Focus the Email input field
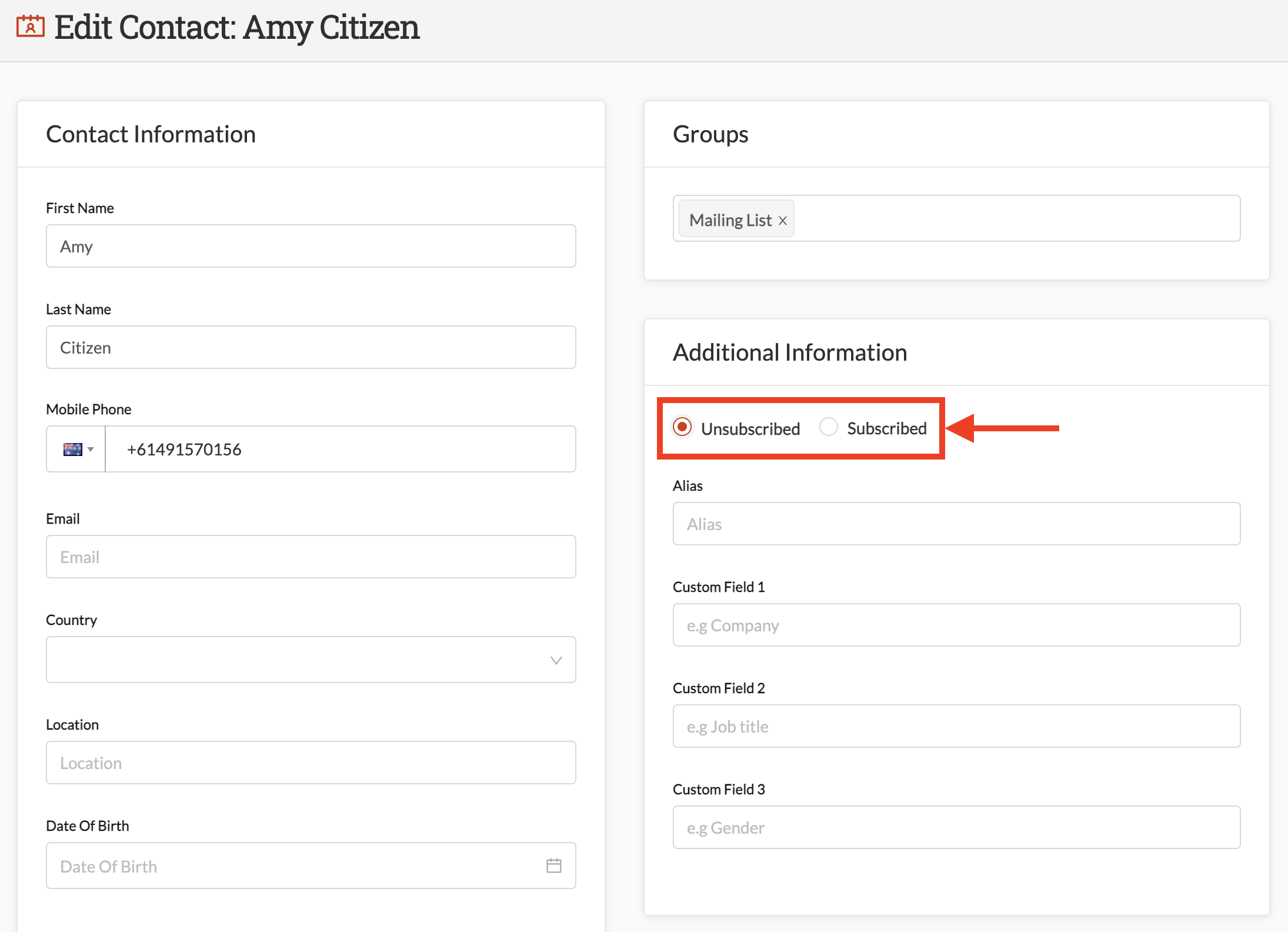This screenshot has height=932, width=1288. point(311,557)
